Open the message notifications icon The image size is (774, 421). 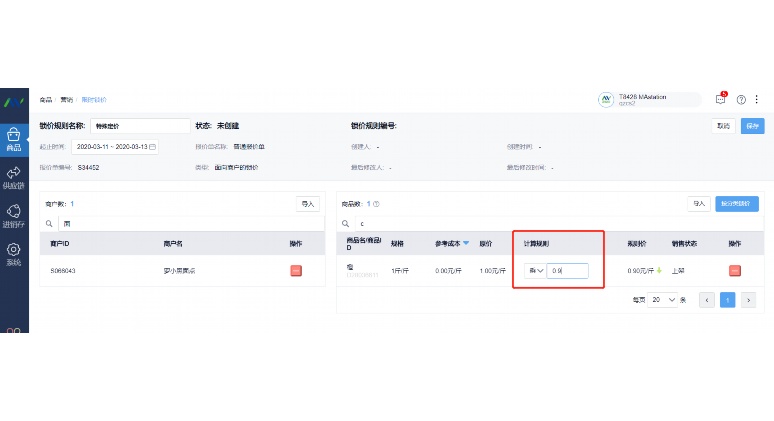[721, 99]
